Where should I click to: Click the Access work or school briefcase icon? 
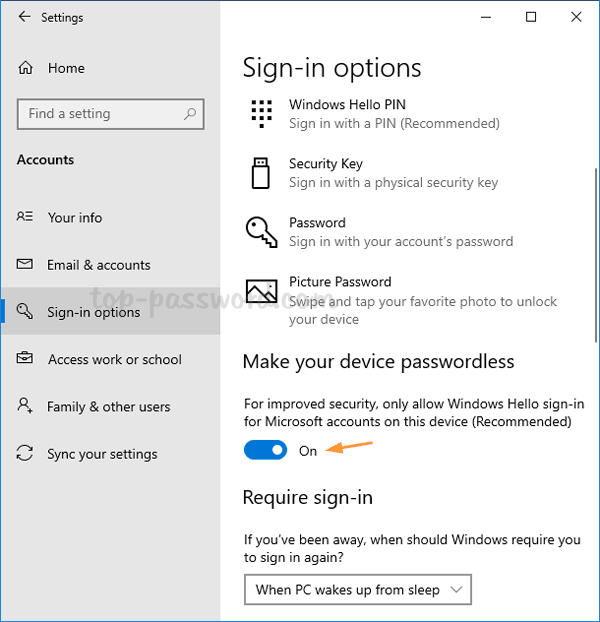[x=25, y=358]
